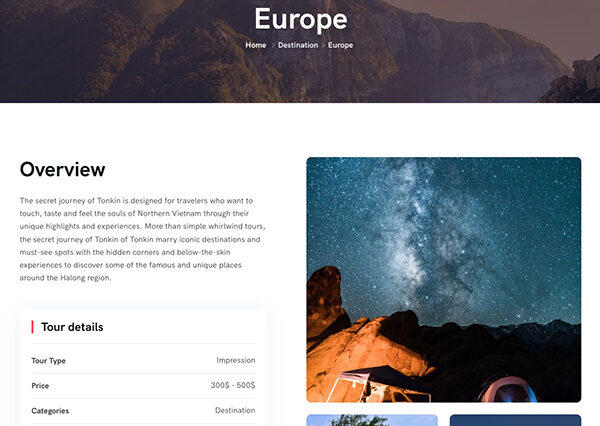The height and width of the screenshot is (426, 600).
Task: Click the 300$ - 500$ price value
Action: [x=233, y=385]
